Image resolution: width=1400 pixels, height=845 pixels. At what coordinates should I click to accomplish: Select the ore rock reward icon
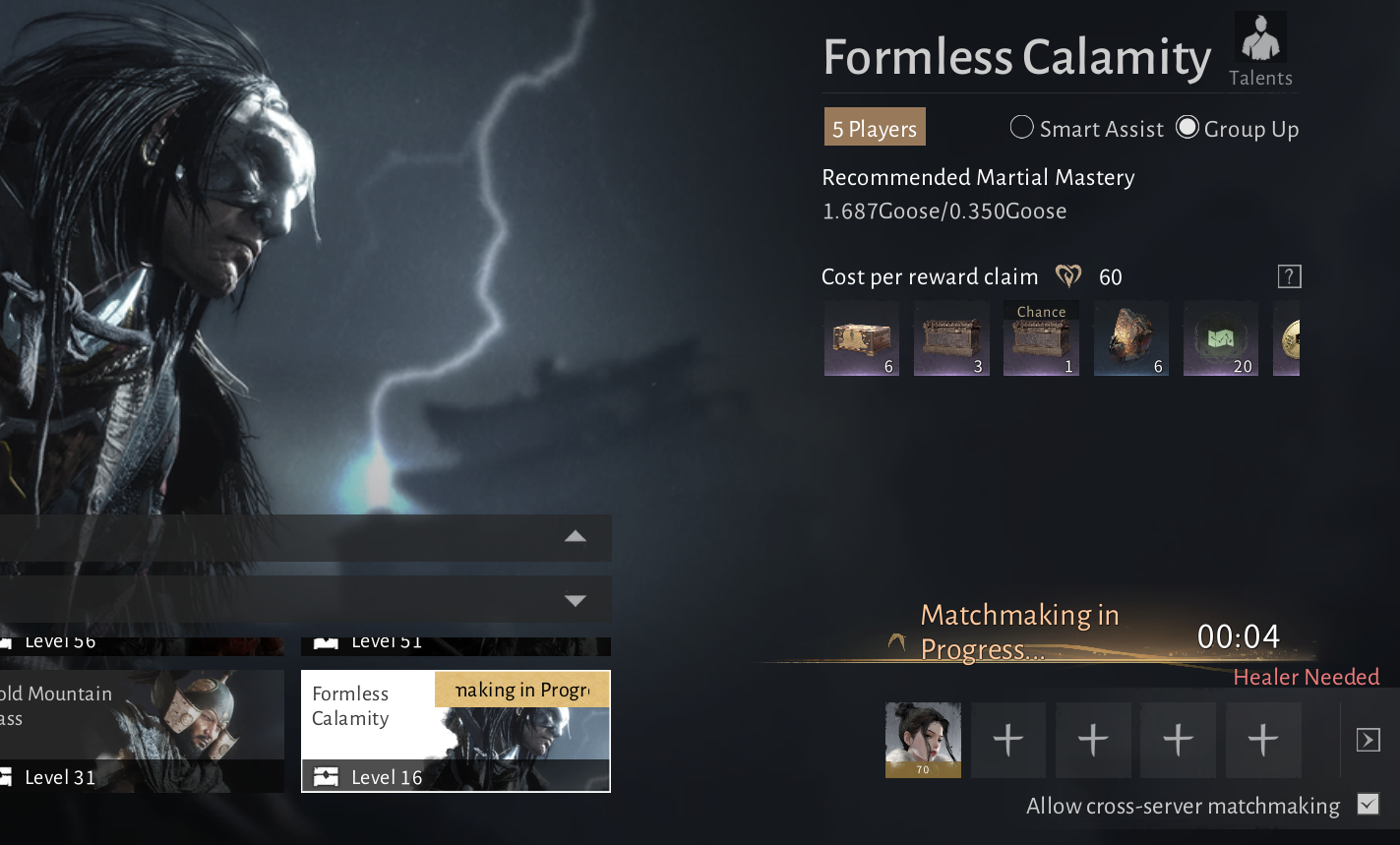coord(1130,338)
